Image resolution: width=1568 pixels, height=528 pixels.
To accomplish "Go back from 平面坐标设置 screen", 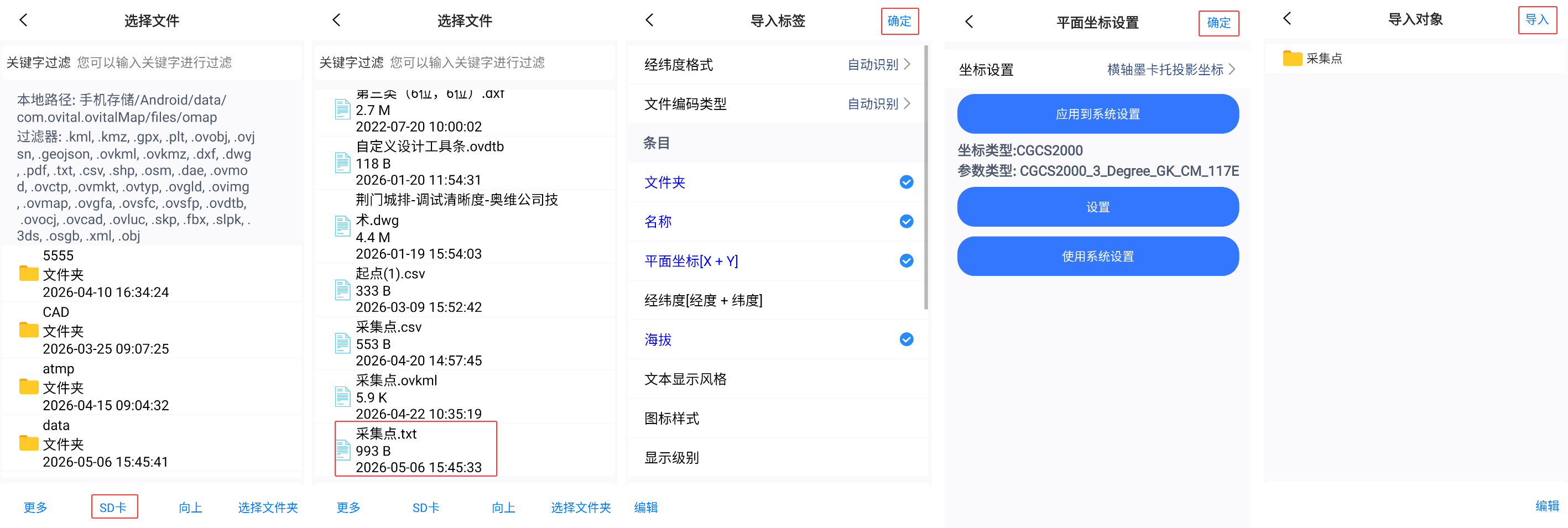I will click(x=969, y=22).
